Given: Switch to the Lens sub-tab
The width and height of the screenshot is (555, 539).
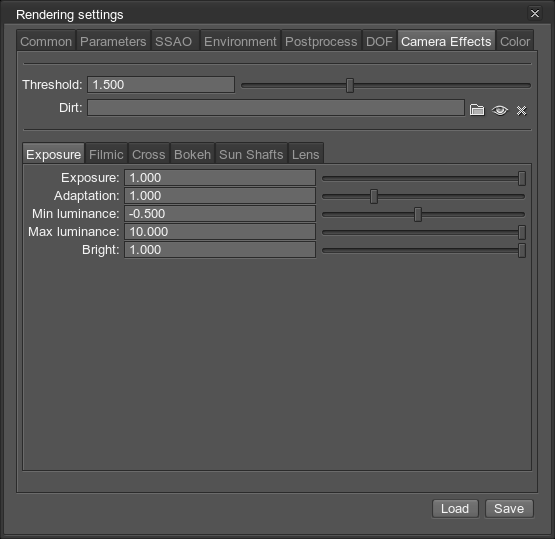Looking at the screenshot, I should pos(305,154).
